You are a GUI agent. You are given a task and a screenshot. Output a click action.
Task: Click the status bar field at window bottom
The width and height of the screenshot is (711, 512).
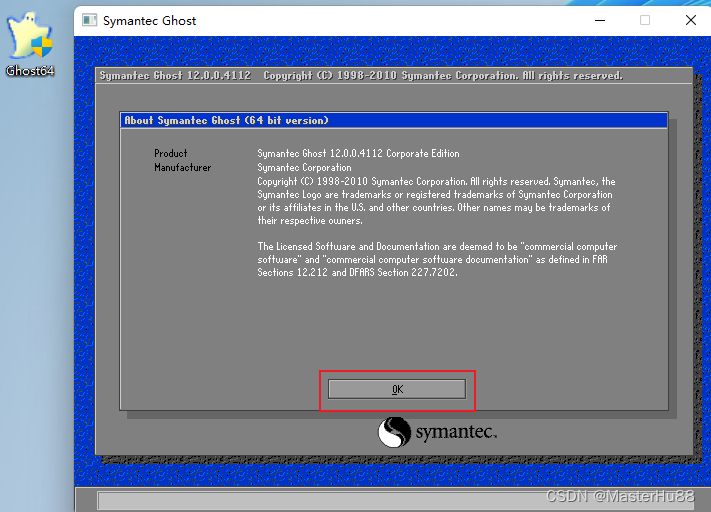click(x=395, y=500)
